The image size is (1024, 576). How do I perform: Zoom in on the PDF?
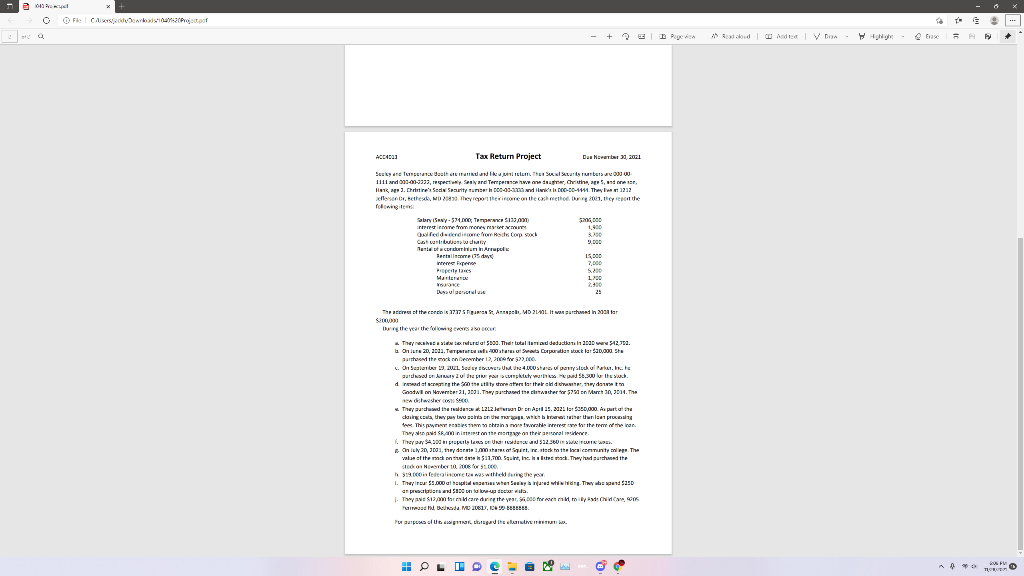[609, 36]
